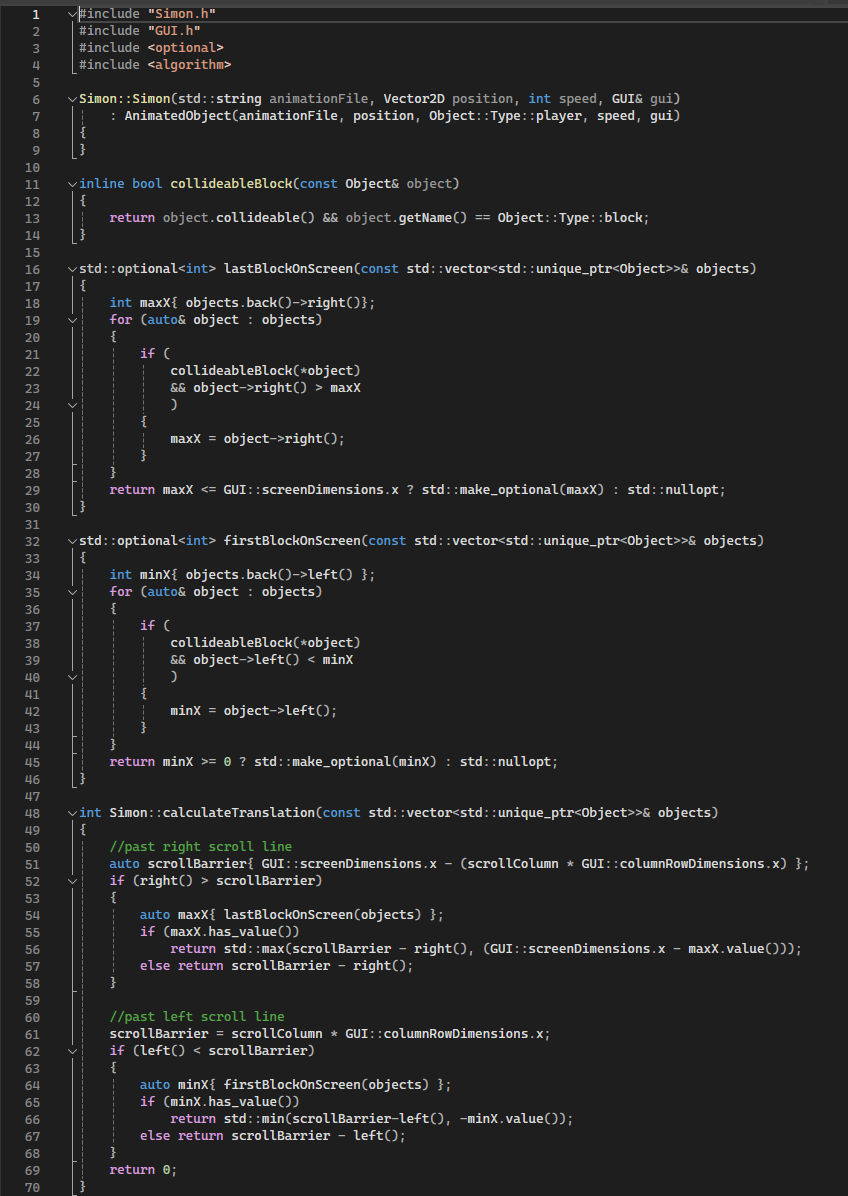Collapse the include block on line 1
848x1196 pixels.
[x=70, y=13]
